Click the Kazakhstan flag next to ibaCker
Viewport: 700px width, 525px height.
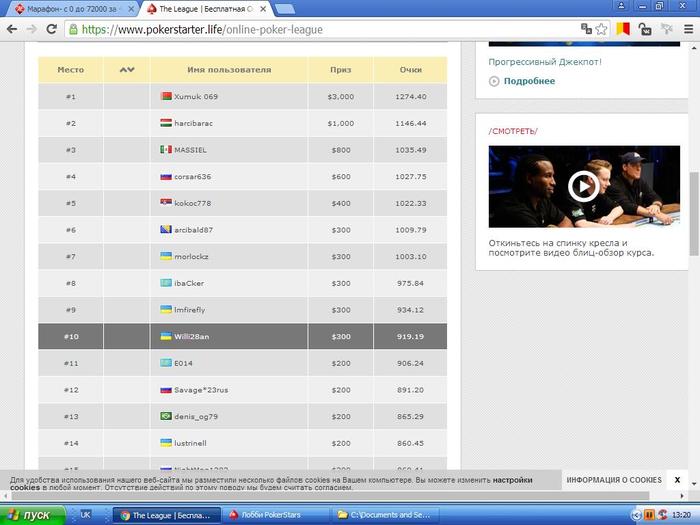pos(166,283)
